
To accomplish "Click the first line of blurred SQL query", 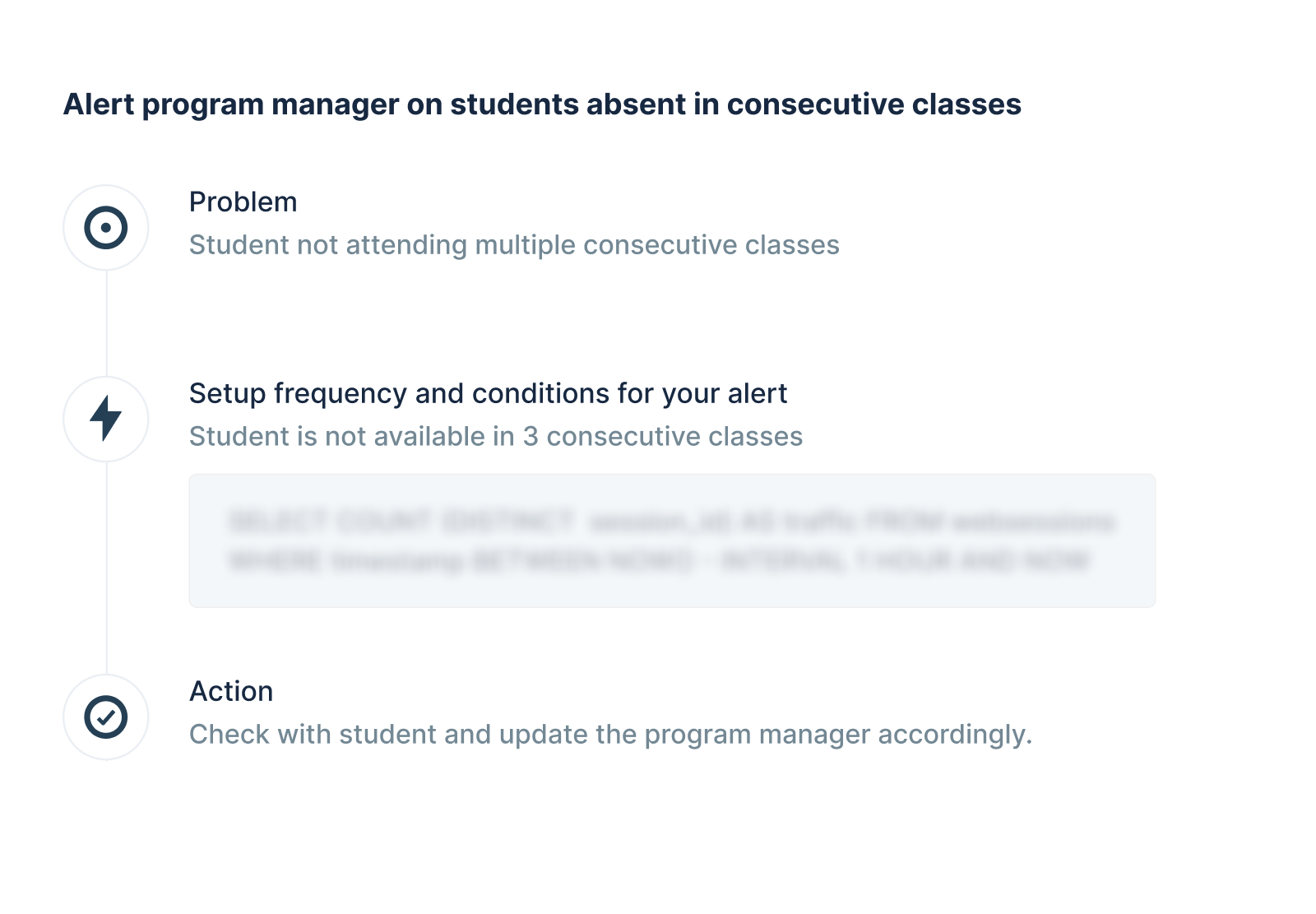I will point(671,521).
